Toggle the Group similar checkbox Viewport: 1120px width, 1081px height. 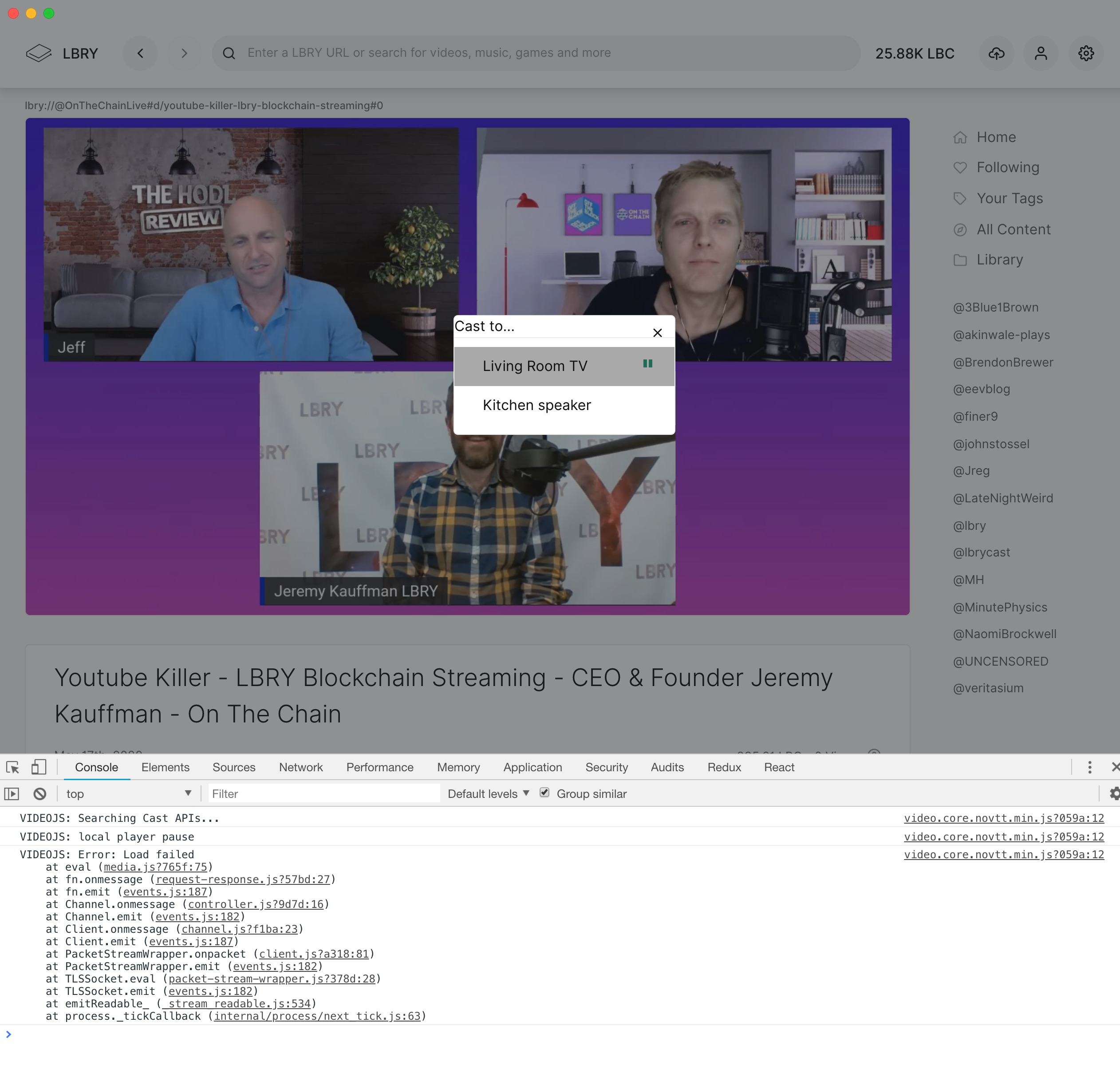(x=544, y=793)
